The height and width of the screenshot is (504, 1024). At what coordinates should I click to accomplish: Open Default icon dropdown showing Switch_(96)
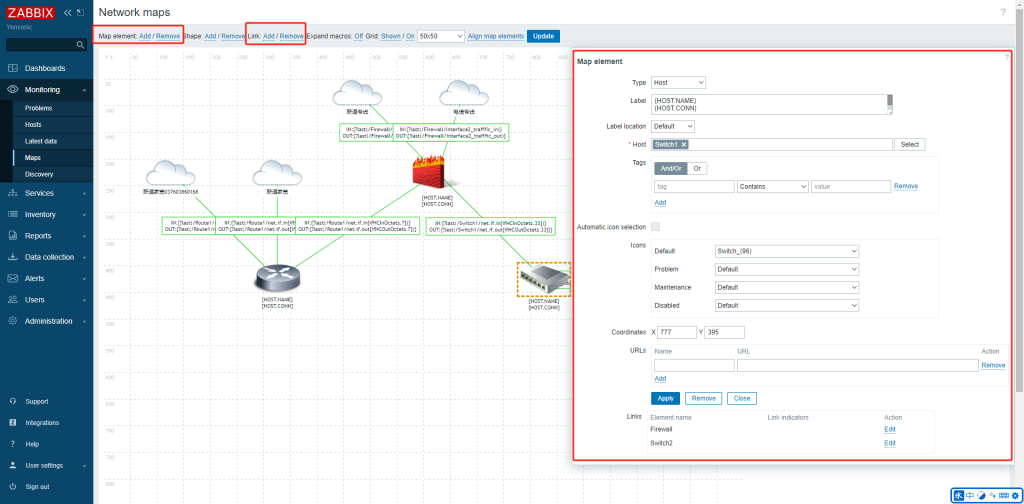(x=787, y=251)
